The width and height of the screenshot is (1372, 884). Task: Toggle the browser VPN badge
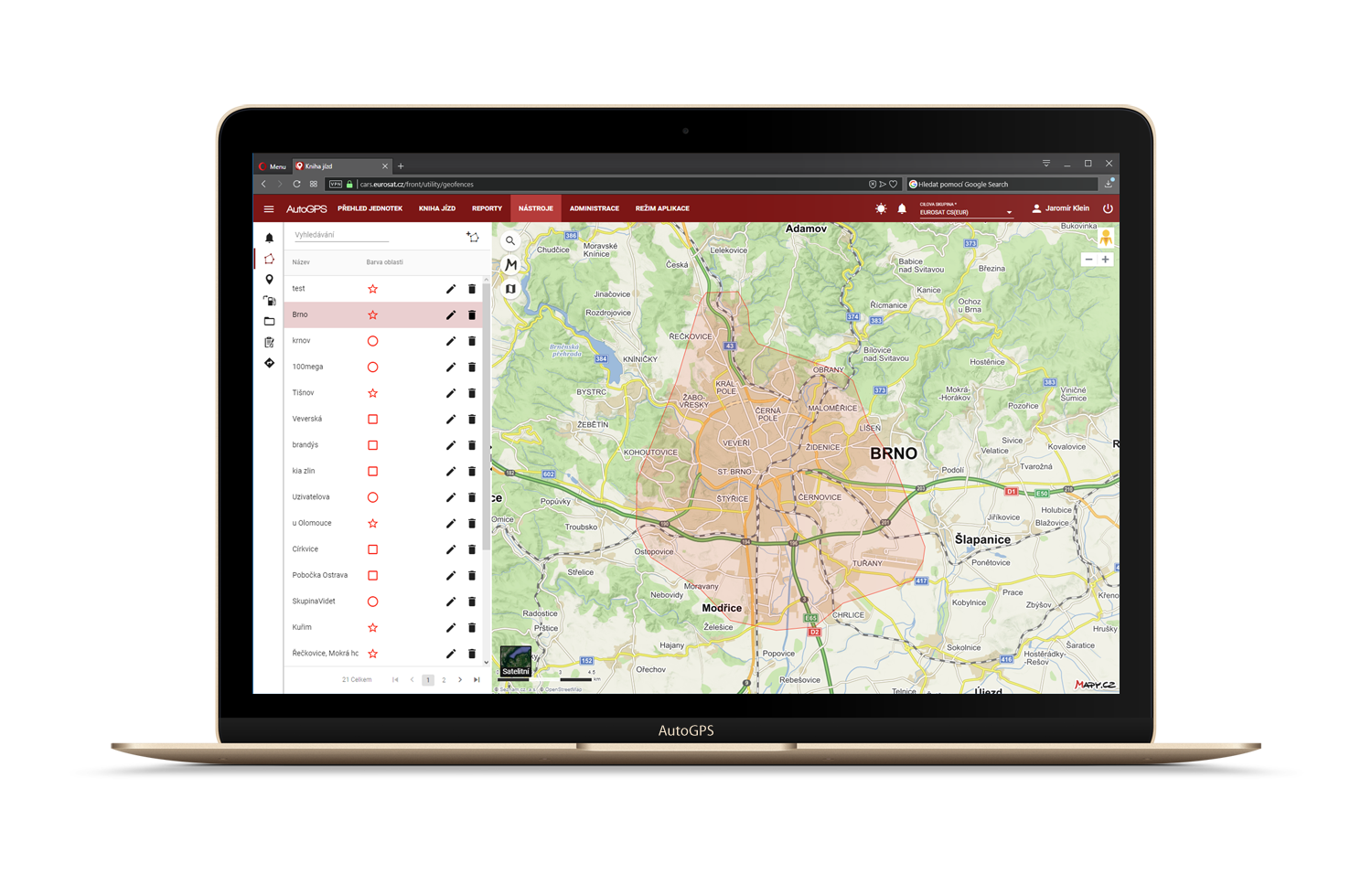(336, 185)
